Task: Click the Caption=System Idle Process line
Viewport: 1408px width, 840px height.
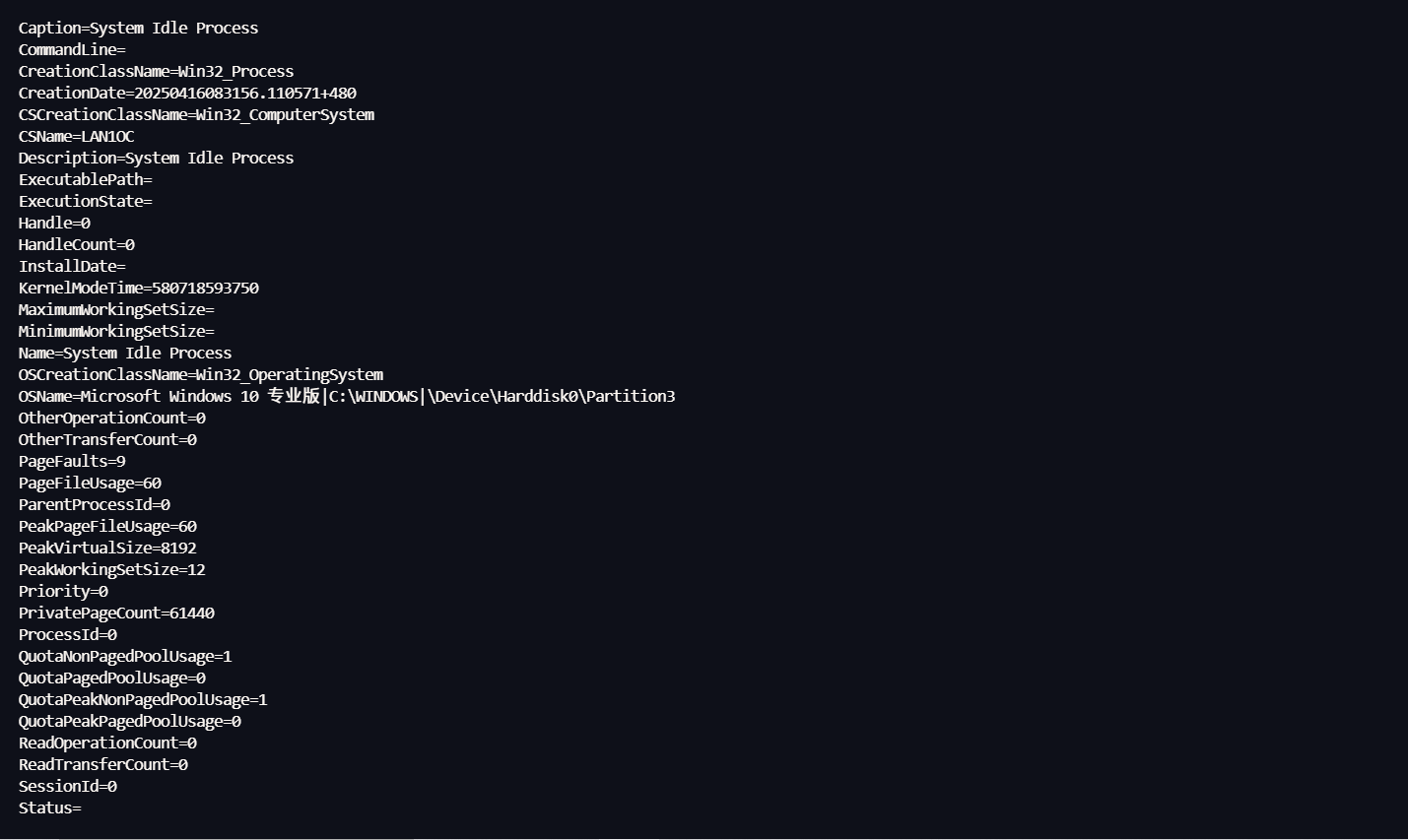Action: [138, 28]
